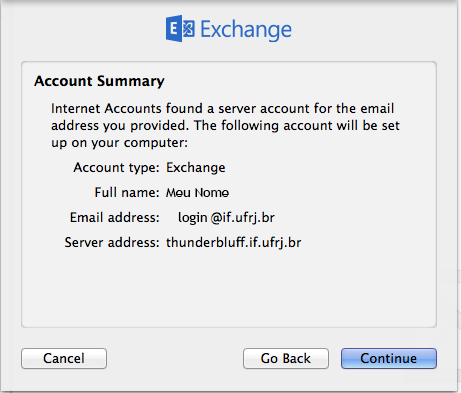Image resolution: width=461 pixels, height=393 pixels.
Task: Click the E letter in Exchange icon
Action: click(174, 29)
